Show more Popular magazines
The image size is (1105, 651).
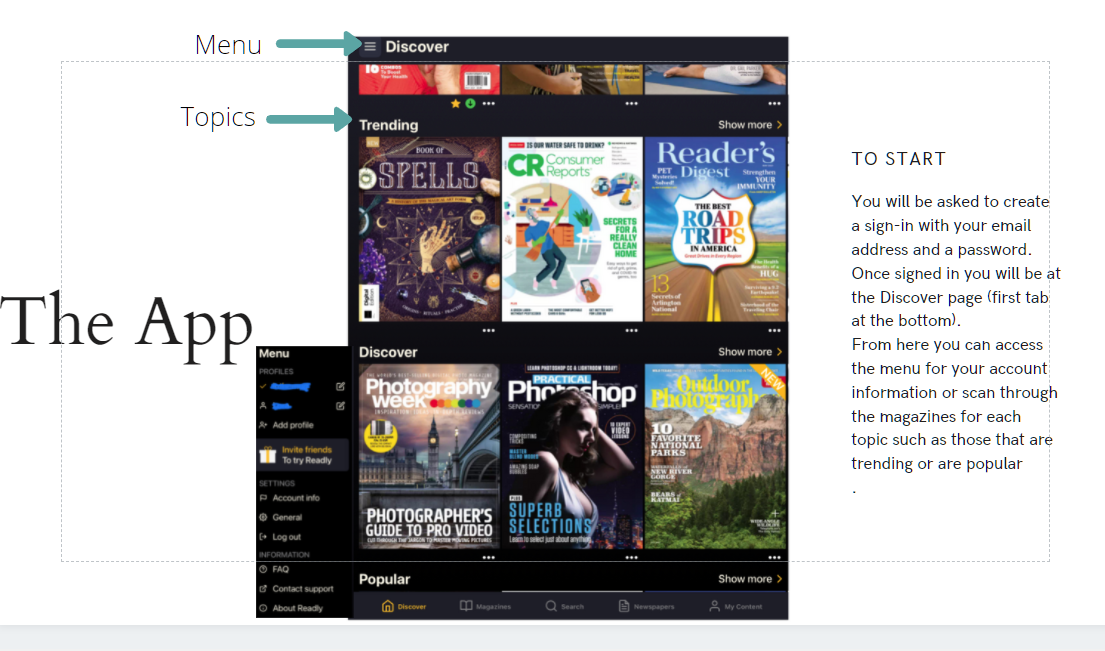[x=750, y=578]
